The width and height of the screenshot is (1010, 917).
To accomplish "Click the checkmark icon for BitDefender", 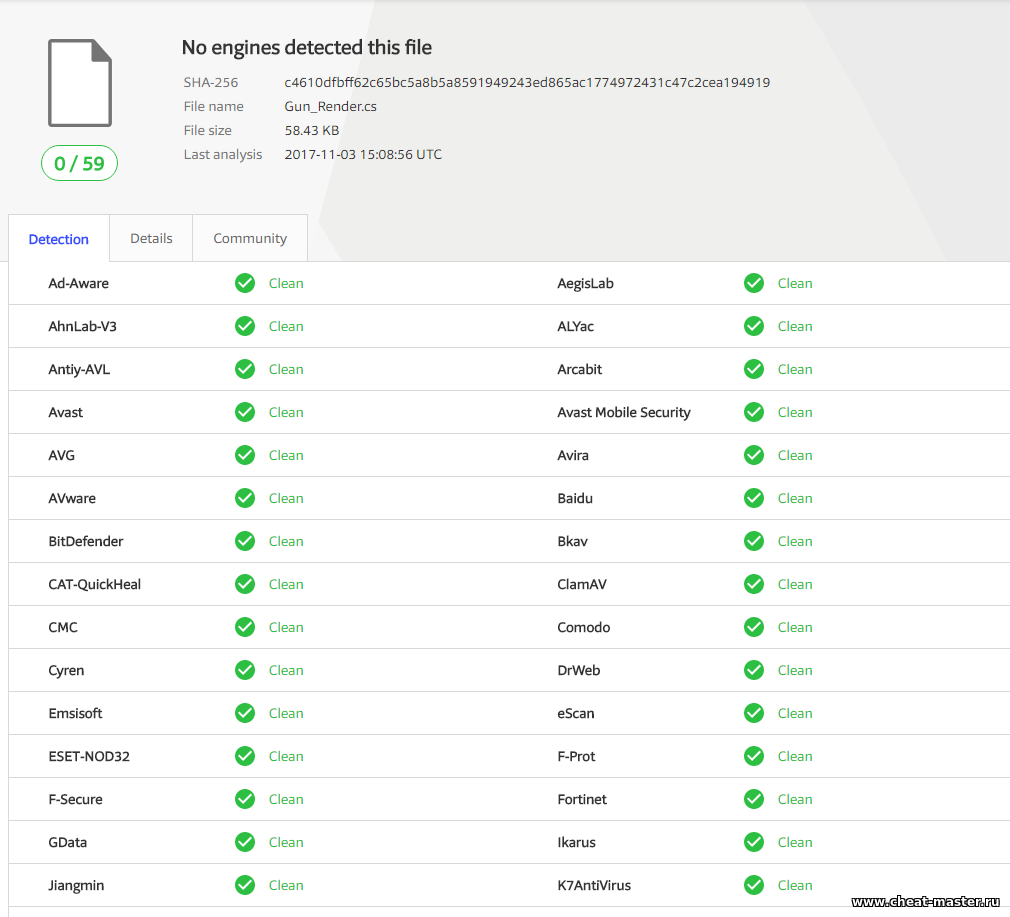I will tap(245, 541).
